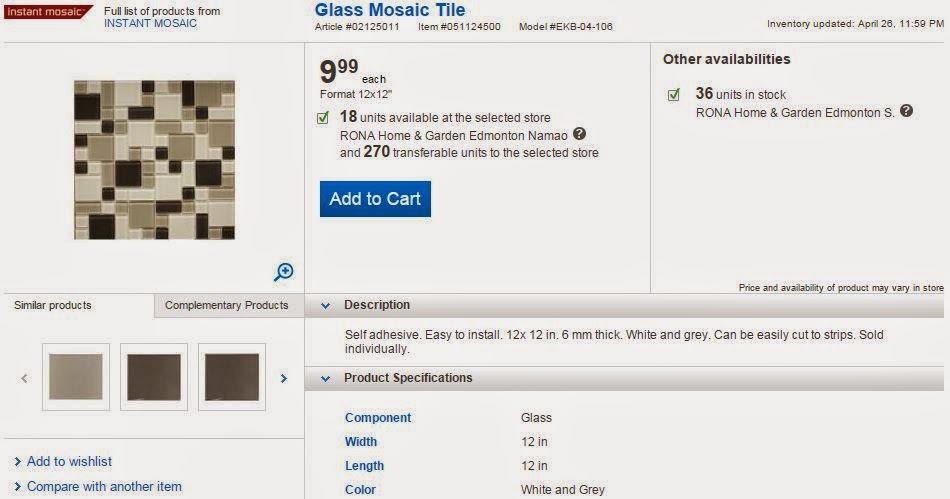The height and width of the screenshot is (499, 950).
Task: Switch to the Complementary Products tab
Action: coord(226,306)
